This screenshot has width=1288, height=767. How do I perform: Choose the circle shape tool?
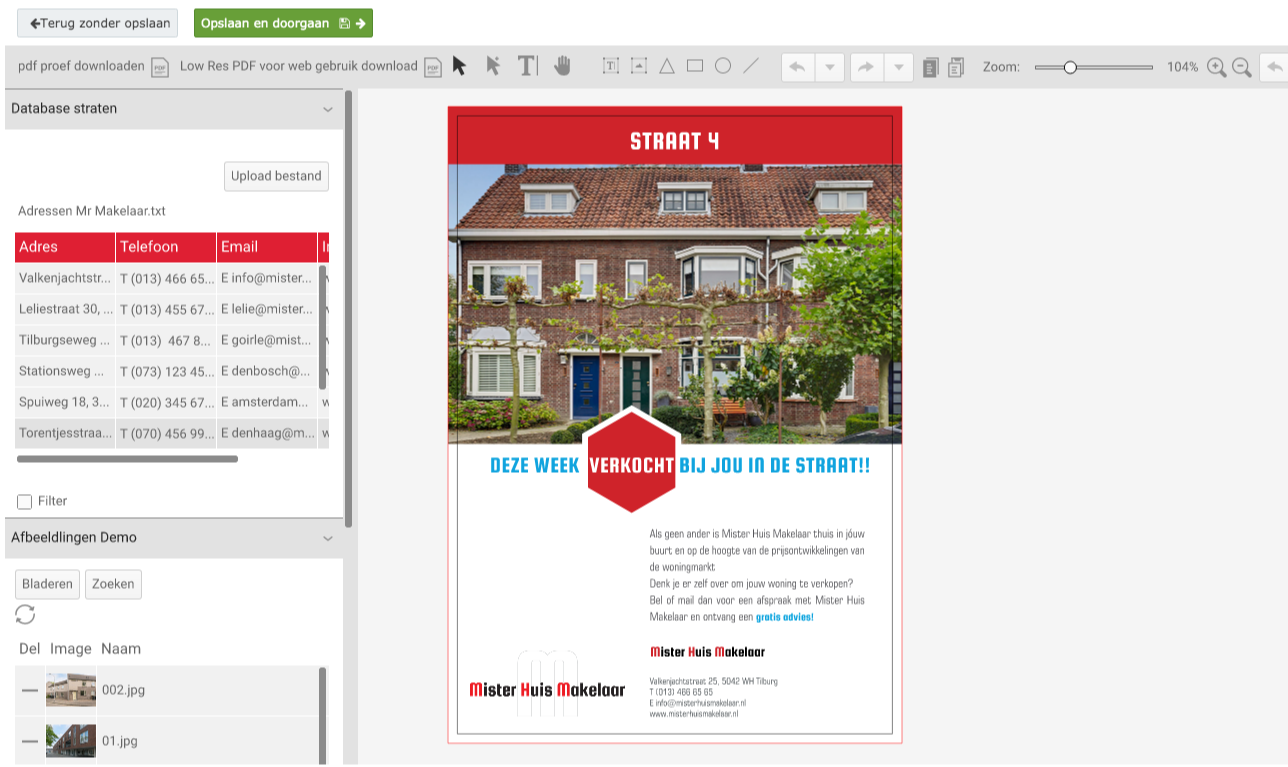[723, 66]
